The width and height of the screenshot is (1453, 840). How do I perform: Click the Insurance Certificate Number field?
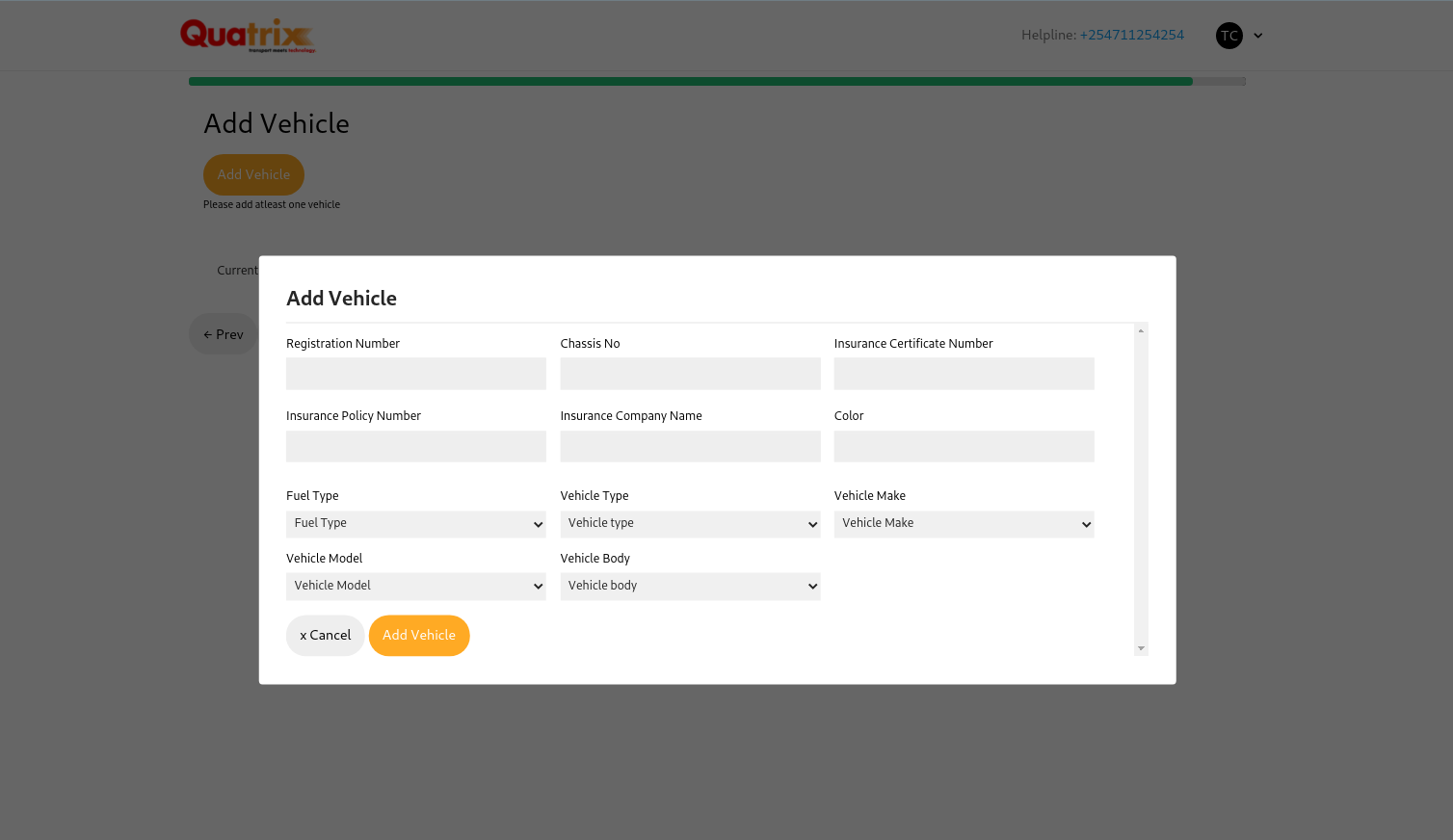(964, 374)
